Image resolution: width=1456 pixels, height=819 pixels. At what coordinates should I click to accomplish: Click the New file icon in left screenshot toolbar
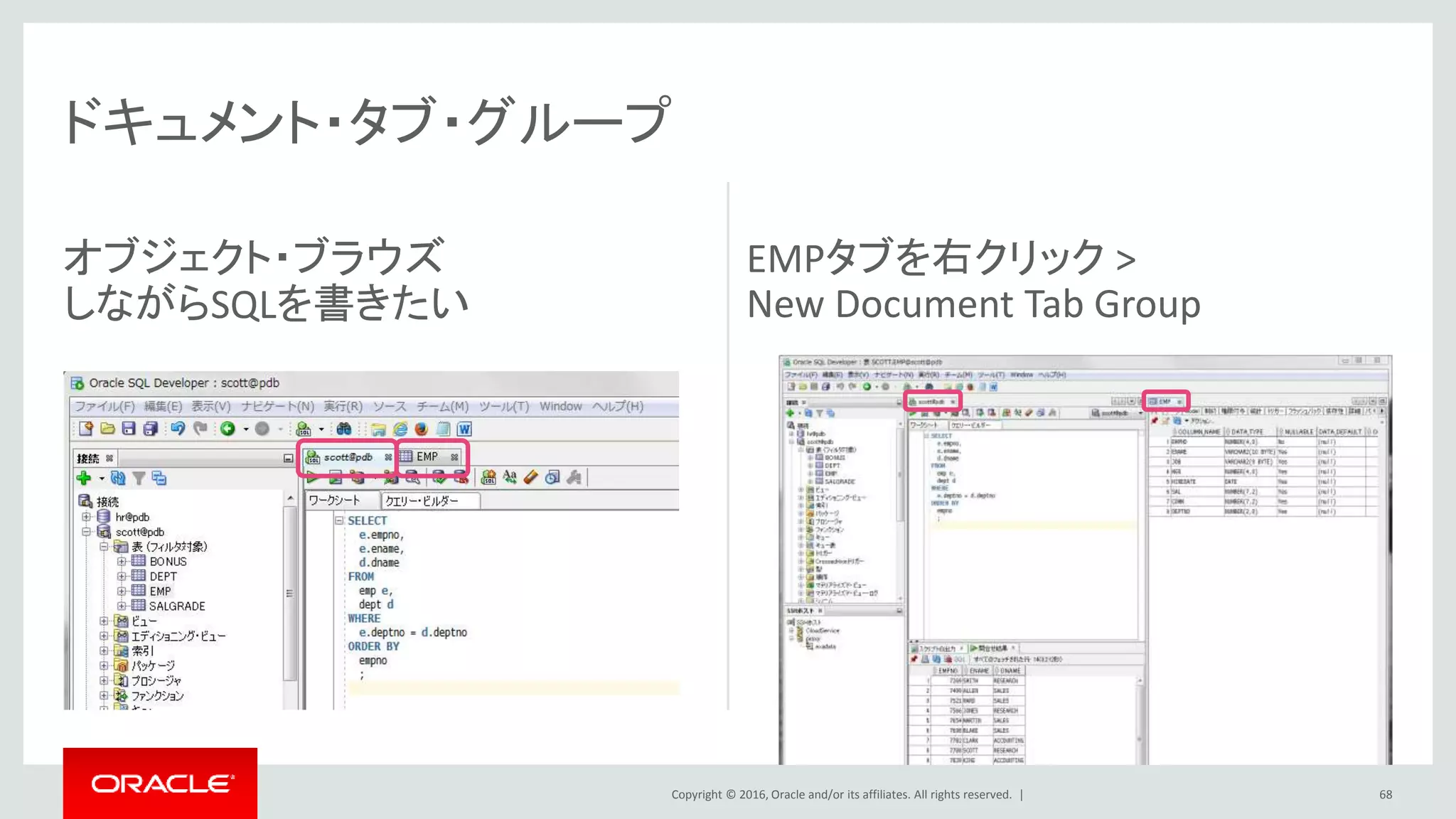pyautogui.click(x=86, y=429)
